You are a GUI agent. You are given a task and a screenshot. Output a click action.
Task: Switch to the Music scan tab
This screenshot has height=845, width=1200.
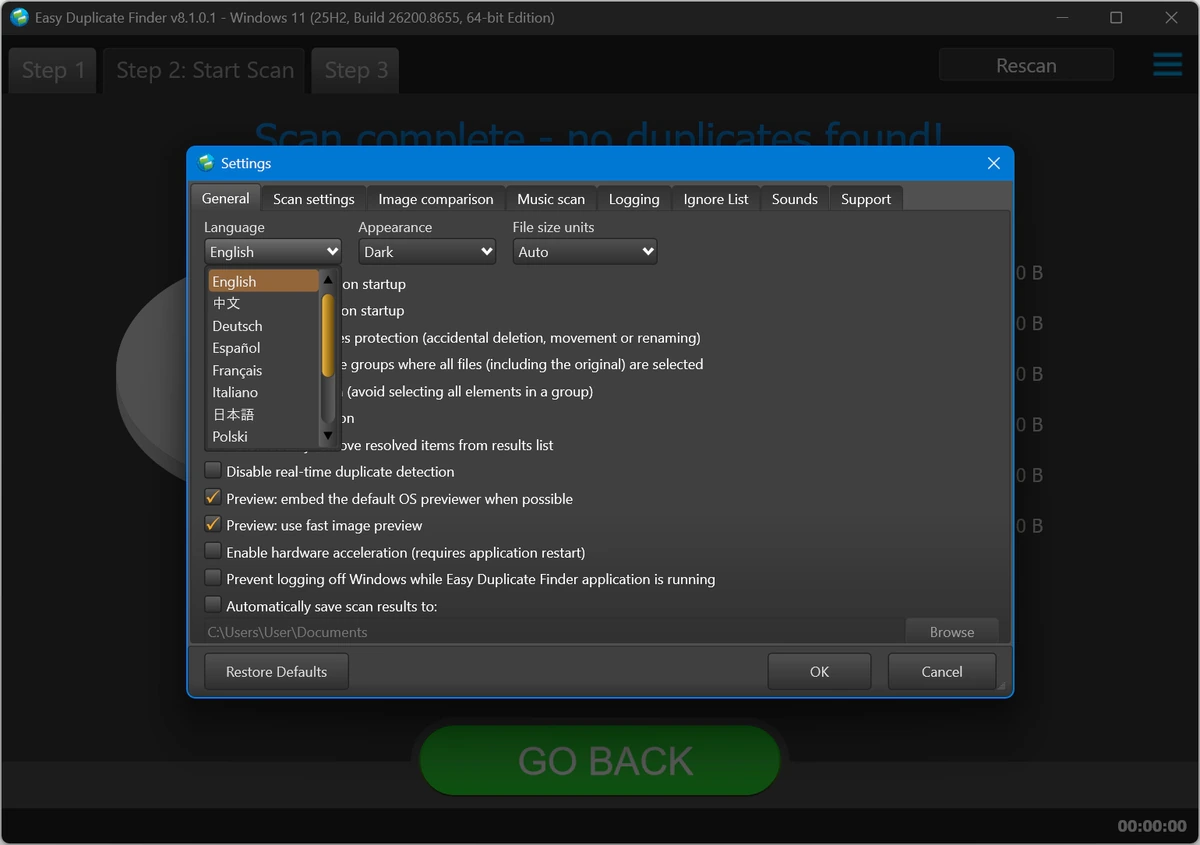click(x=551, y=199)
